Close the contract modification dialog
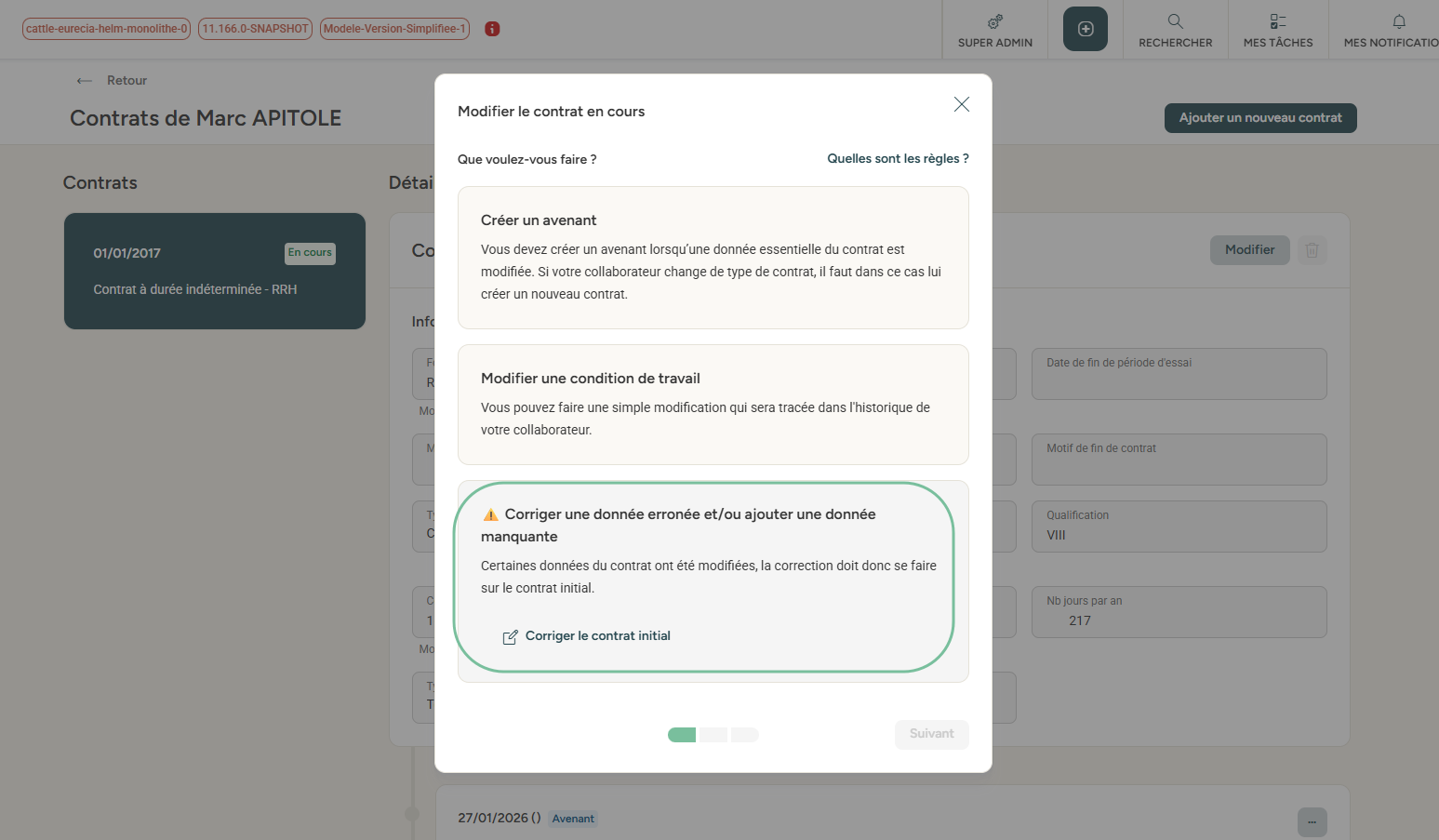This screenshot has height=840, width=1439. [x=961, y=104]
